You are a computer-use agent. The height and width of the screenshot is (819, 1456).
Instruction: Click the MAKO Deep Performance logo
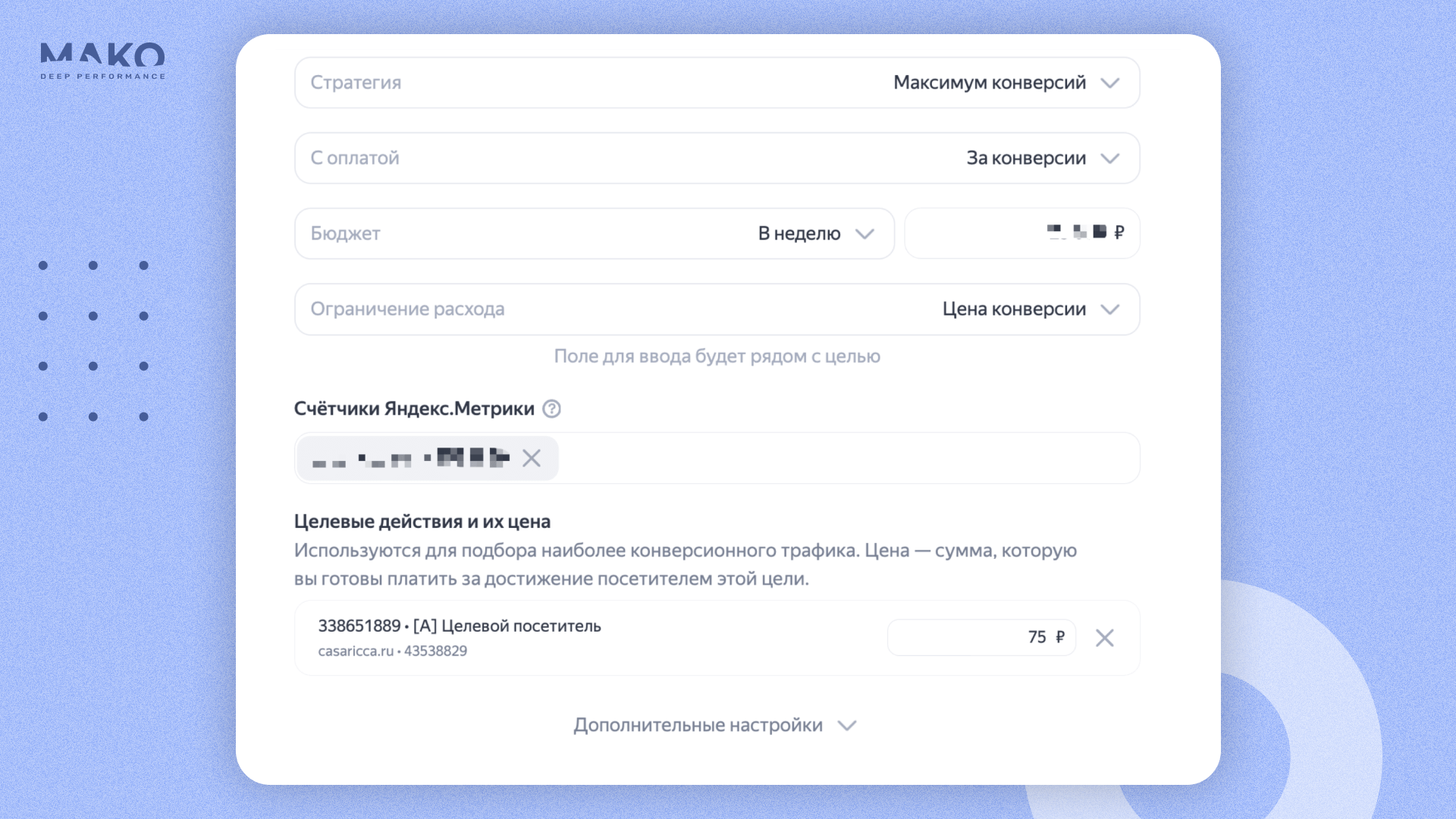pos(102,61)
